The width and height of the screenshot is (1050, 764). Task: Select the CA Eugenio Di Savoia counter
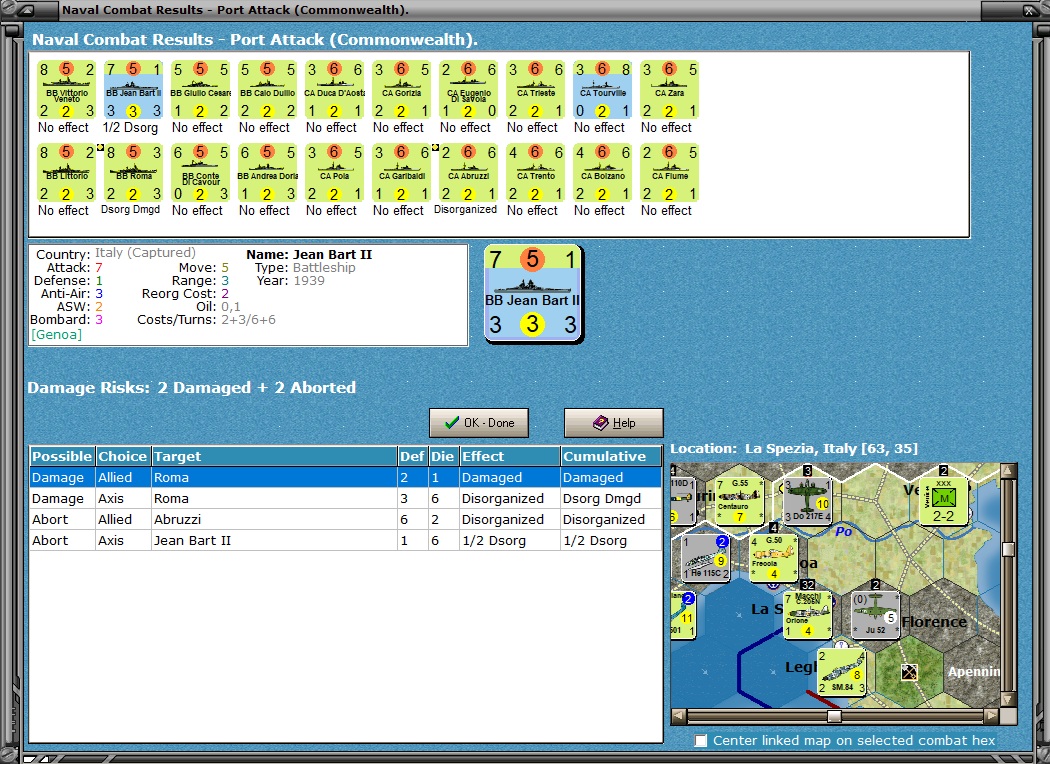point(468,90)
